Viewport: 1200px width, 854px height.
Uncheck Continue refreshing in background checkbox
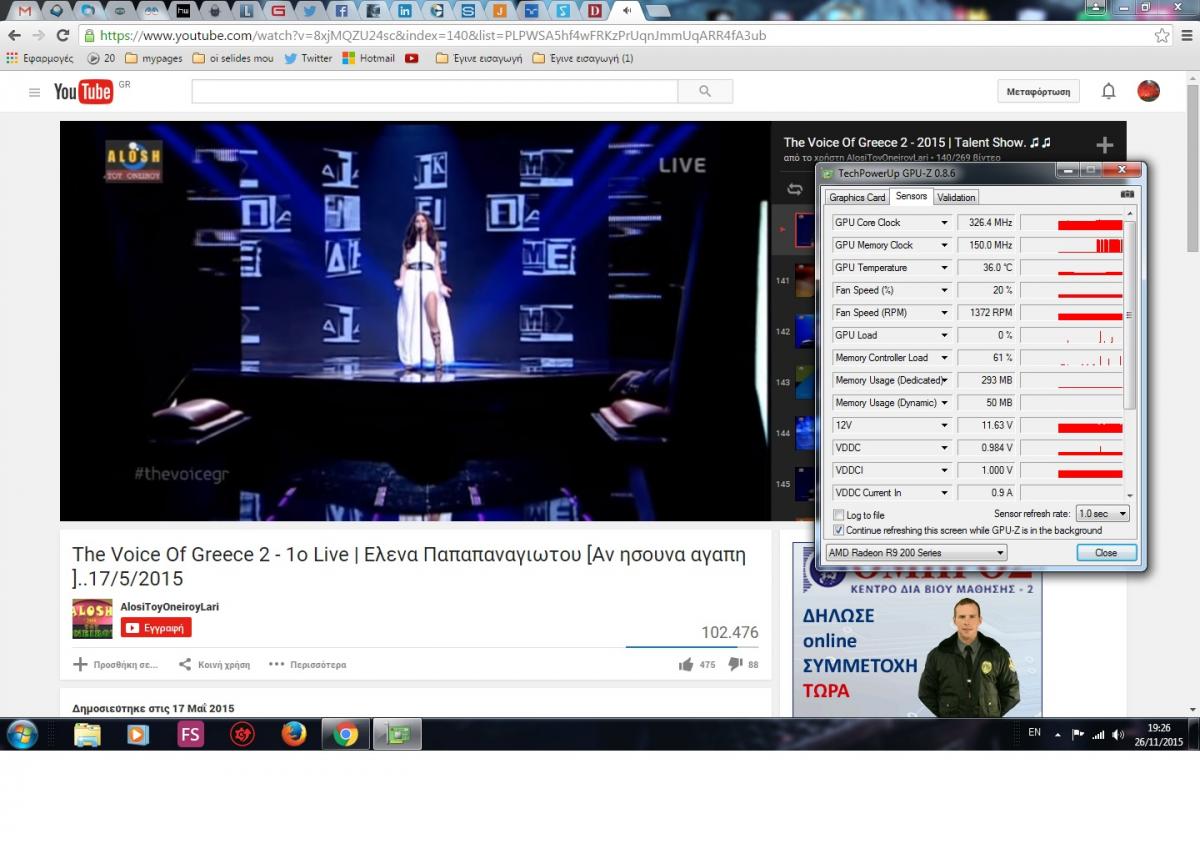click(x=839, y=530)
